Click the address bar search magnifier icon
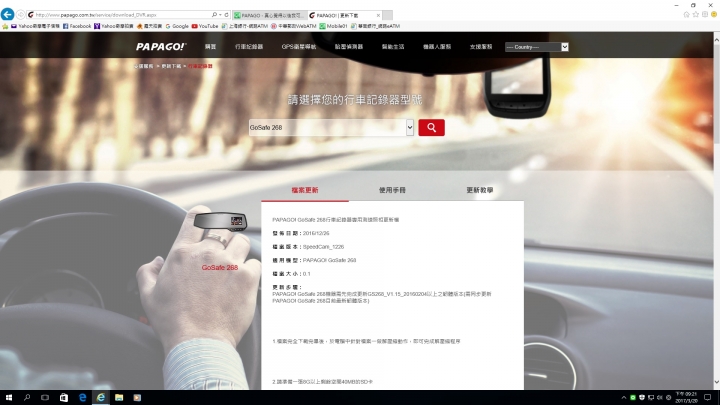This screenshot has width=720, height=405. (x=214, y=15)
